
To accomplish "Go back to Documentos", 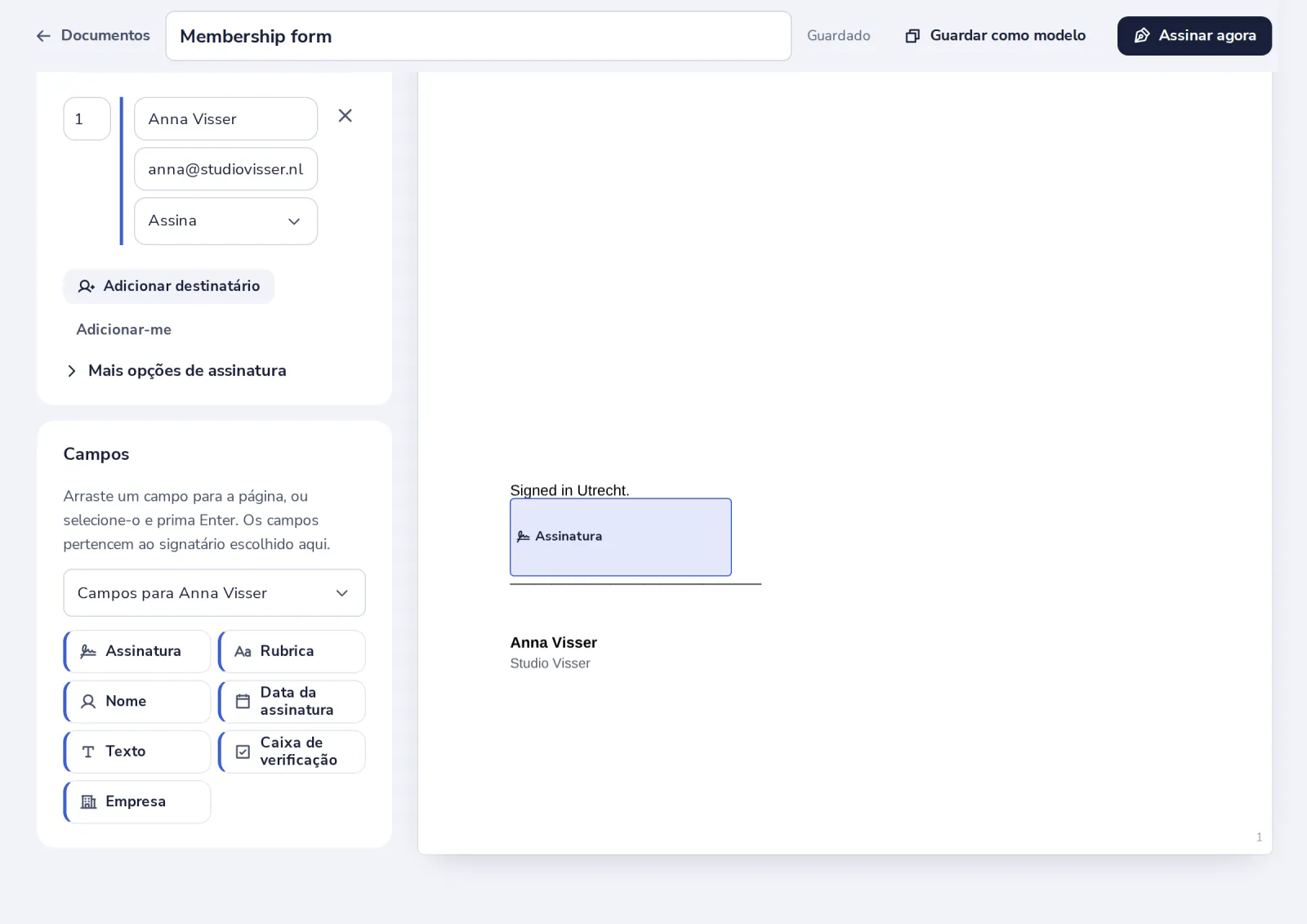I will click(93, 35).
